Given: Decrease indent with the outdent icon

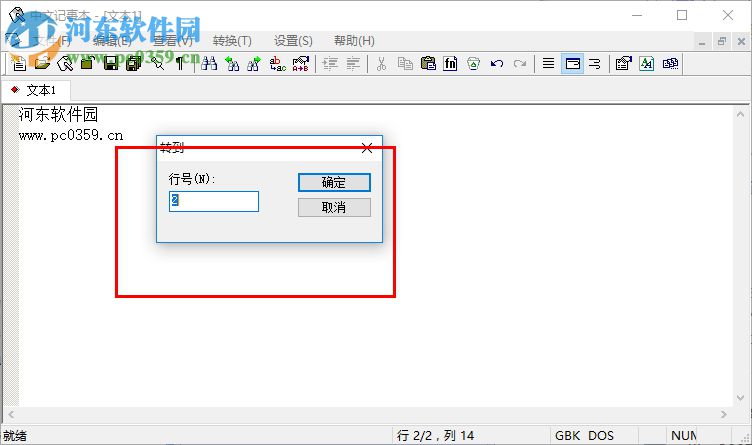Looking at the screenshot, I should [x=353, y=63].
